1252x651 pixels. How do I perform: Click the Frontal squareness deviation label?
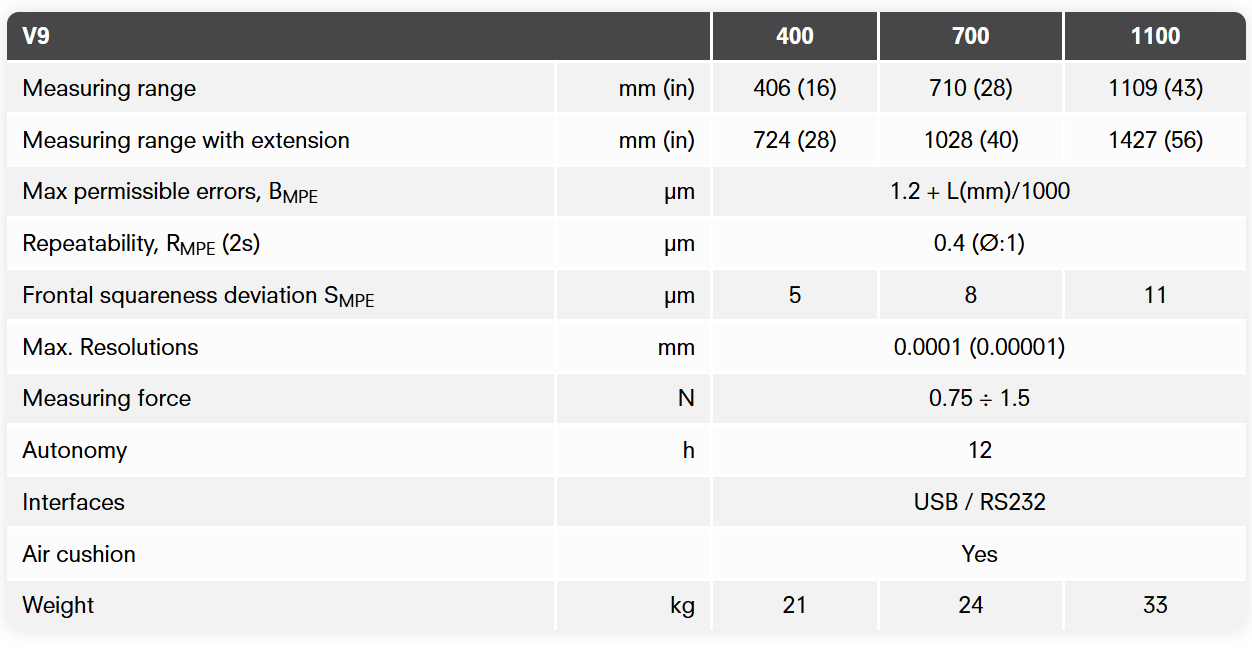point(198,296)
